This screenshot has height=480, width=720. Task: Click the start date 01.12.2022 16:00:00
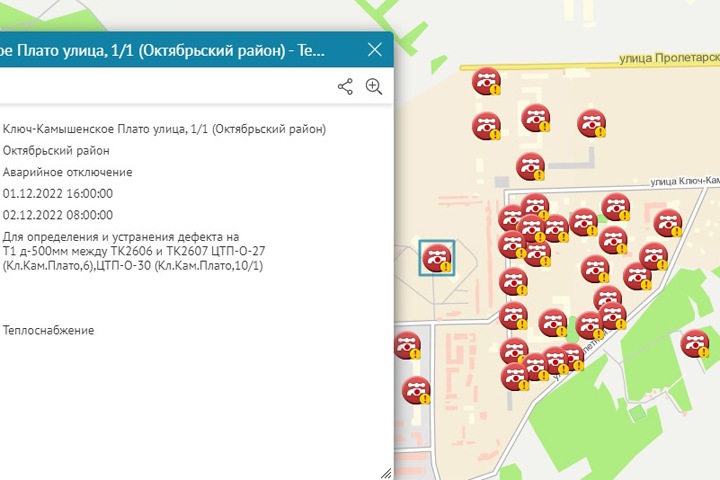point(58,194)
